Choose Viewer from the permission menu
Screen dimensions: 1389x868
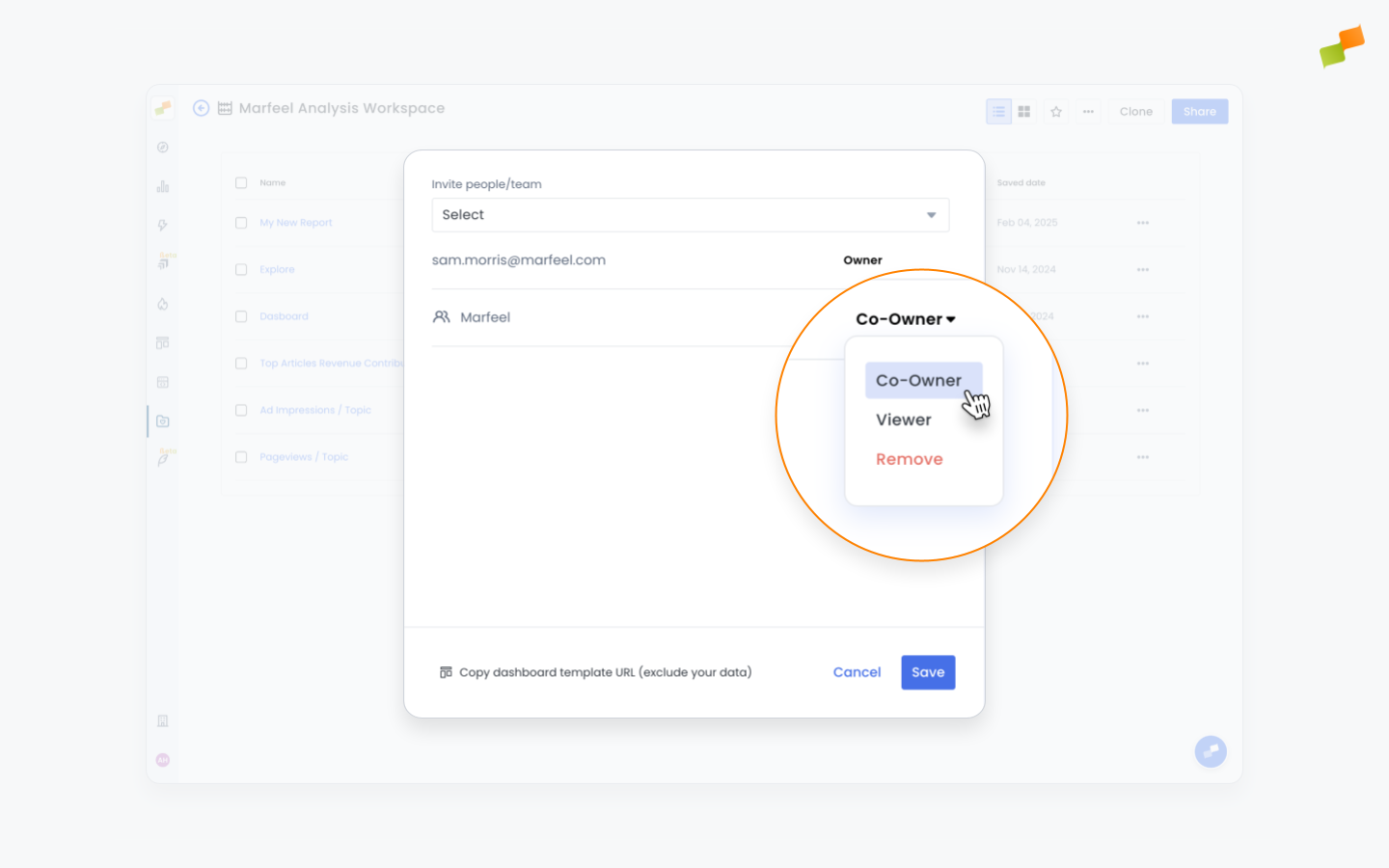[903, 420]
